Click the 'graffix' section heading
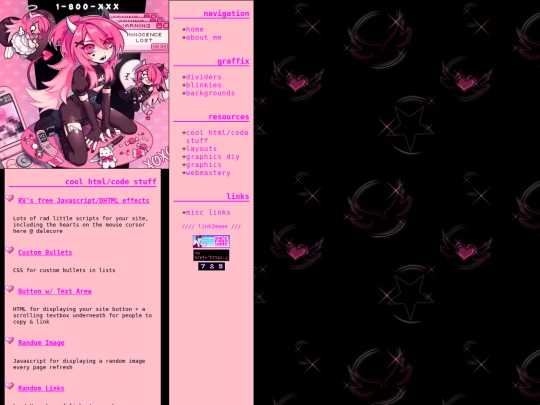The width and height of the screenshot is (540, 405). tap(233, 61)
